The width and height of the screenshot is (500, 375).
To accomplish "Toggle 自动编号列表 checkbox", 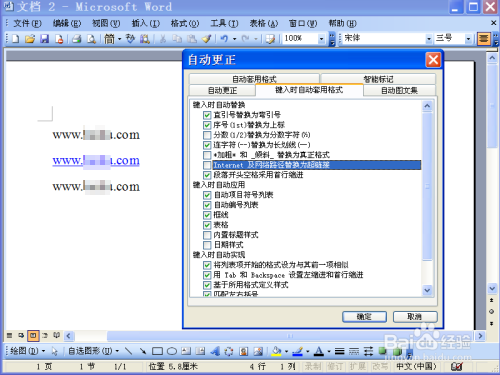I will click(x=207, y=205).
